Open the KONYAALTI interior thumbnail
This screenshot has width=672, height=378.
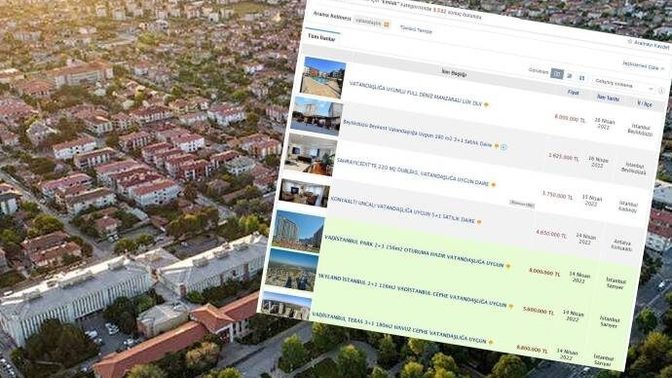(x=304, y=193)
